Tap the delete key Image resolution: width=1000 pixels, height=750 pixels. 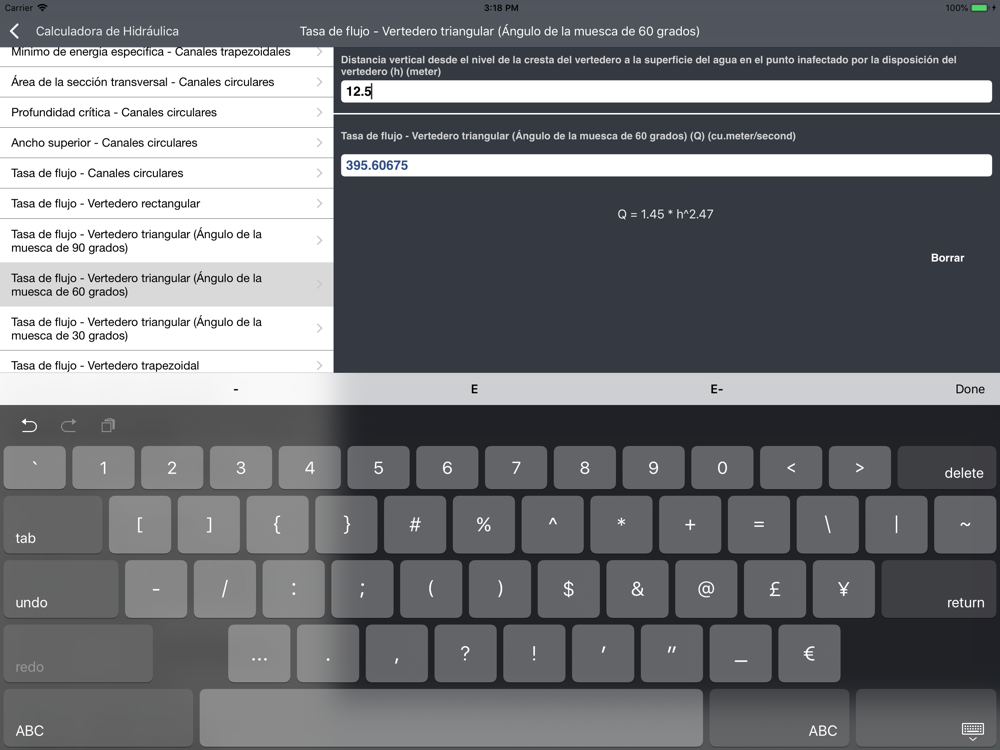pos(946,467)
